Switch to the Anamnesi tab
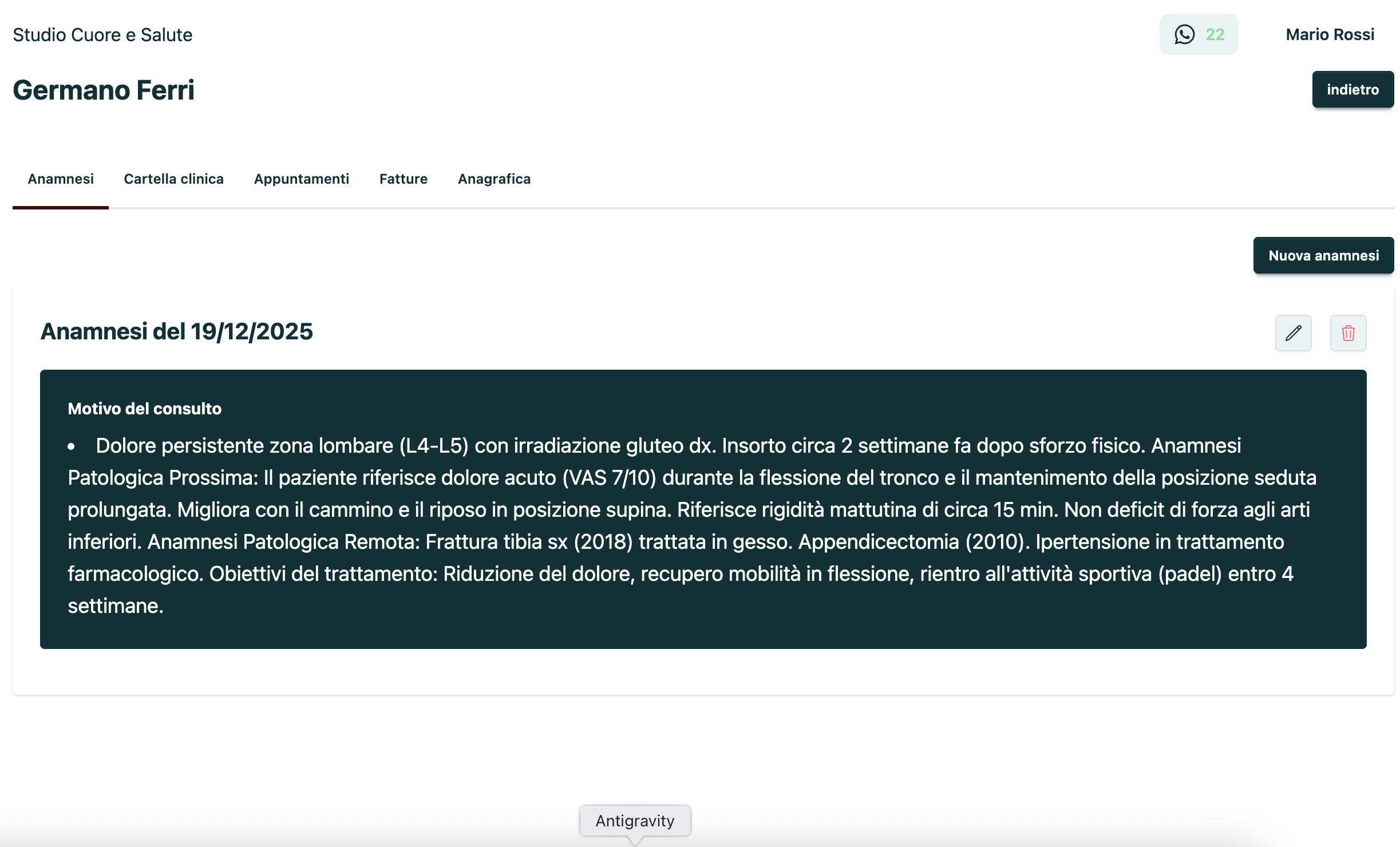This screenshot has width=1400, height=847. coord(61,179)
